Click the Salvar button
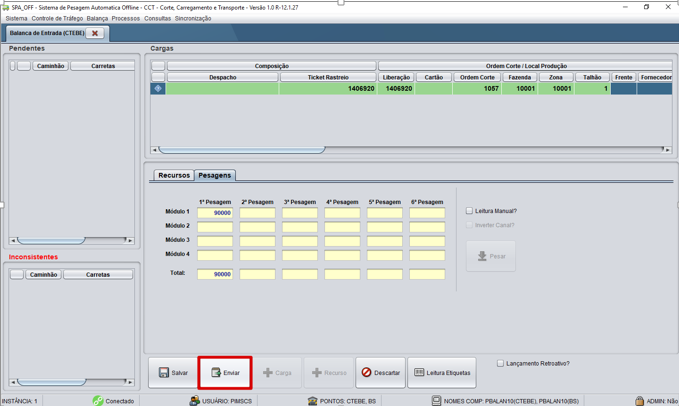The height and width of the screenshot is (406, 679). click(x=173, y=373)
